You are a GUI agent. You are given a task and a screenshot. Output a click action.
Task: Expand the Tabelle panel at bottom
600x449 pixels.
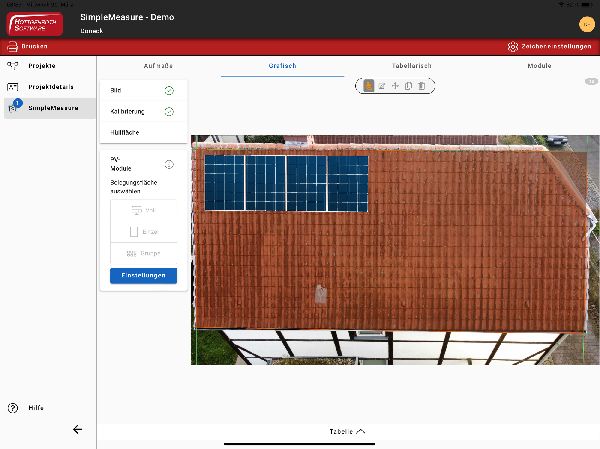[x=347, y=431]
